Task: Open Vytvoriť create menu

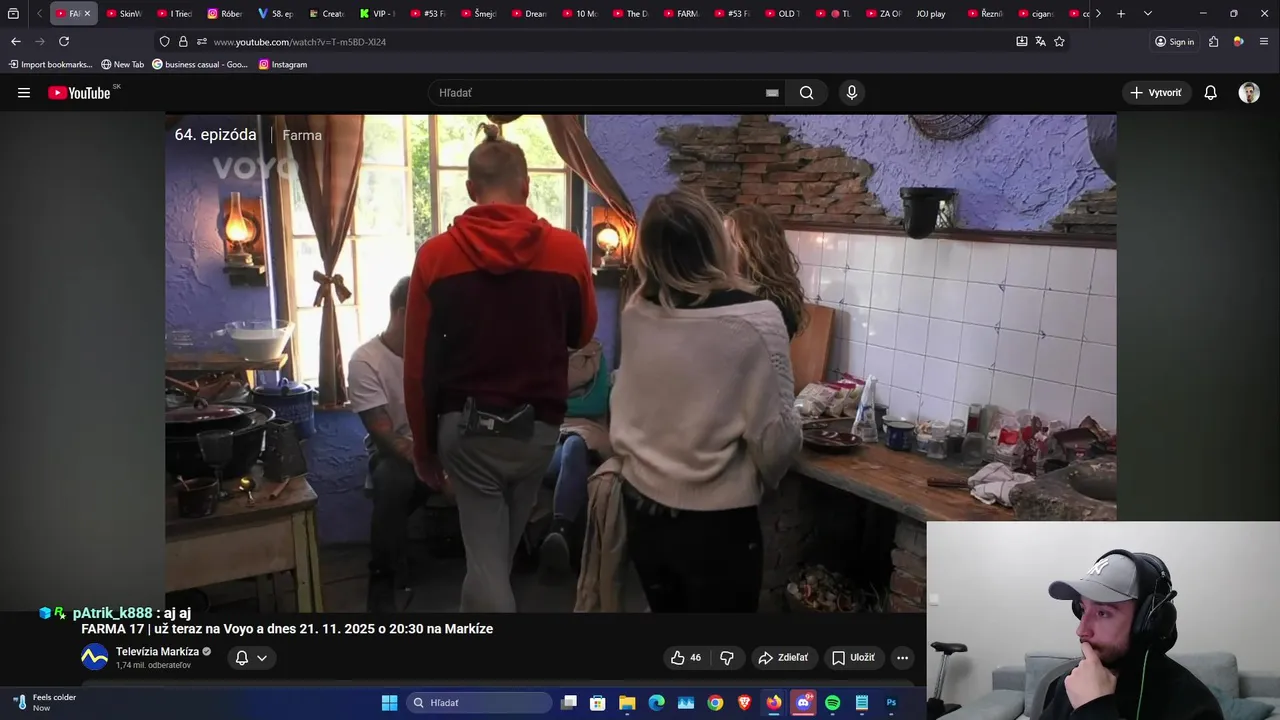Action: 1156,93
